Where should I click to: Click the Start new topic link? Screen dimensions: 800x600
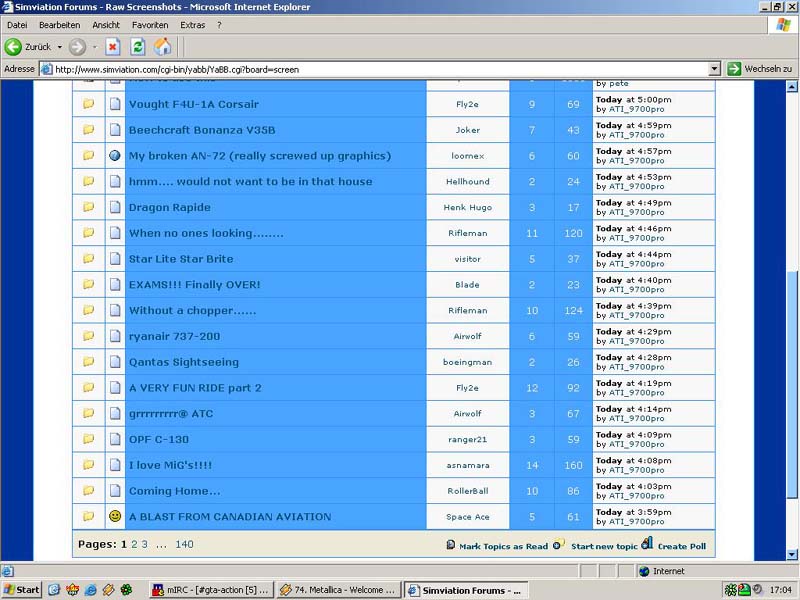click(604, 546)
